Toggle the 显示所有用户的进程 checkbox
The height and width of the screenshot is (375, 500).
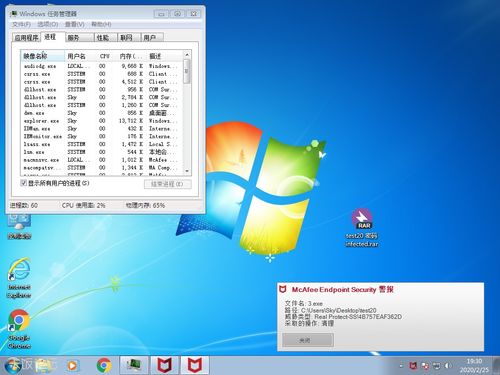(24, 183)
